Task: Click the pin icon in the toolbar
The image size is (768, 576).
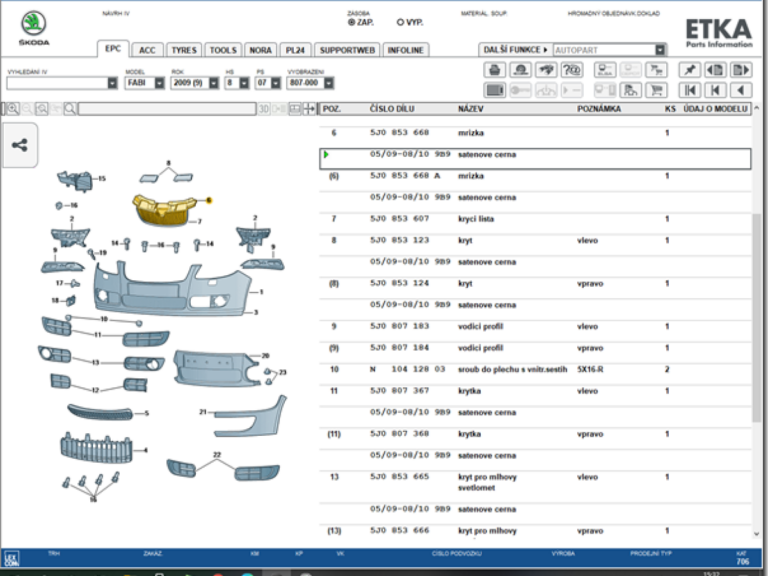Action: [689, 70]
